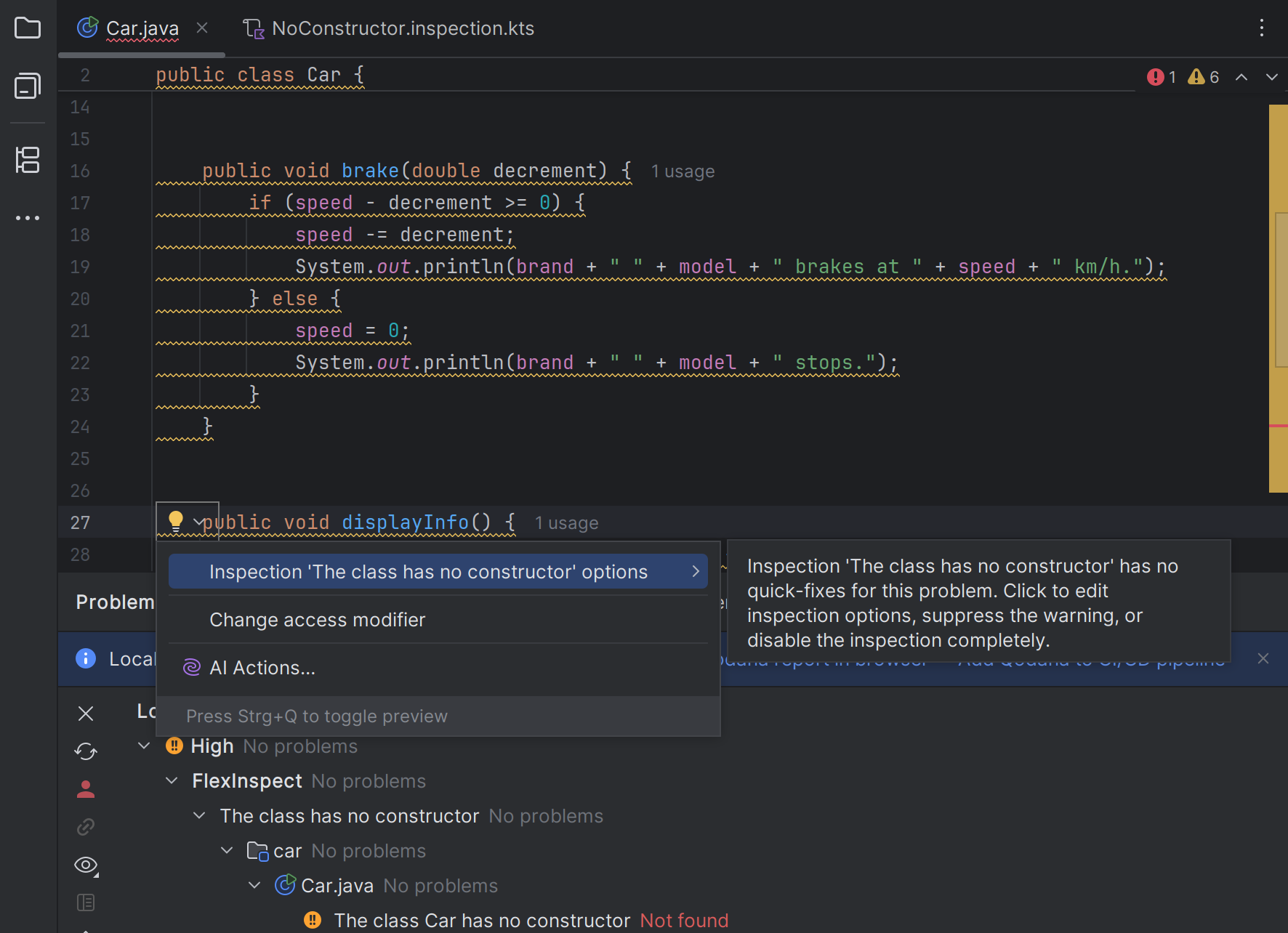Screen dimensions: 1288x933
Task: Select the Problems panel title
Action: point(115,602)
